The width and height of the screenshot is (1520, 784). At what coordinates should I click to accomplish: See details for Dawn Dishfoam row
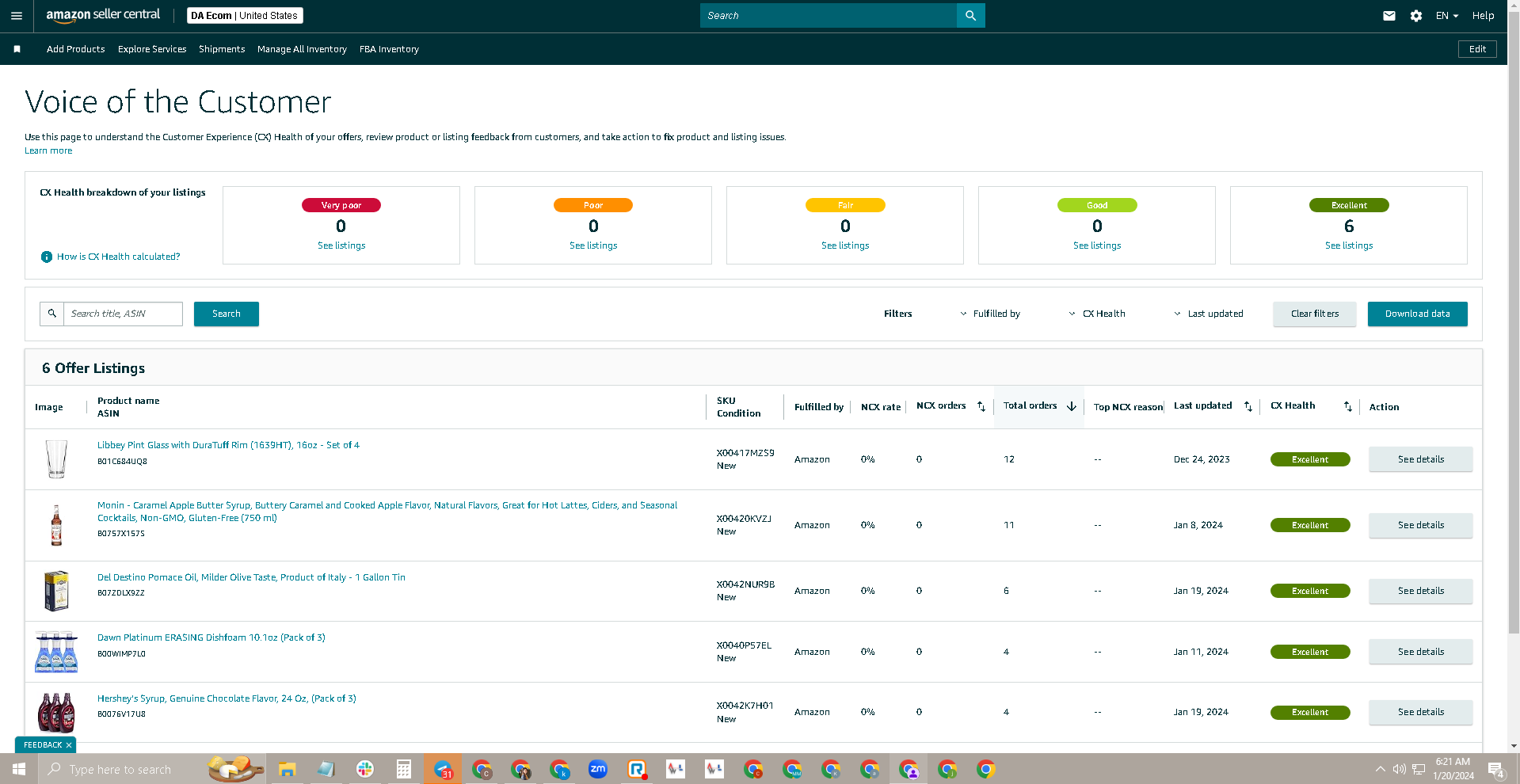click(1421, 652)
